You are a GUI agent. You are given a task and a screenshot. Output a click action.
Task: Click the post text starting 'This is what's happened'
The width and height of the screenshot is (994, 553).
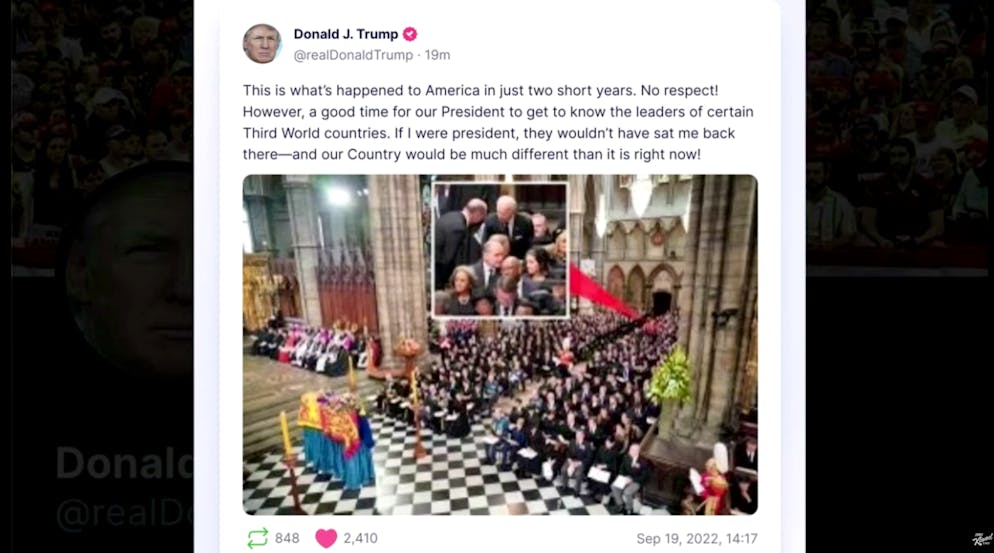point(498,122)
